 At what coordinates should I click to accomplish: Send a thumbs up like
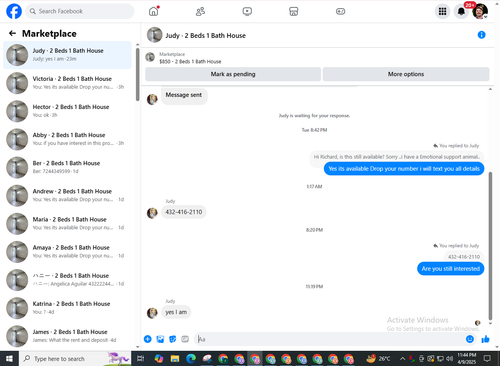pos(485,339)
